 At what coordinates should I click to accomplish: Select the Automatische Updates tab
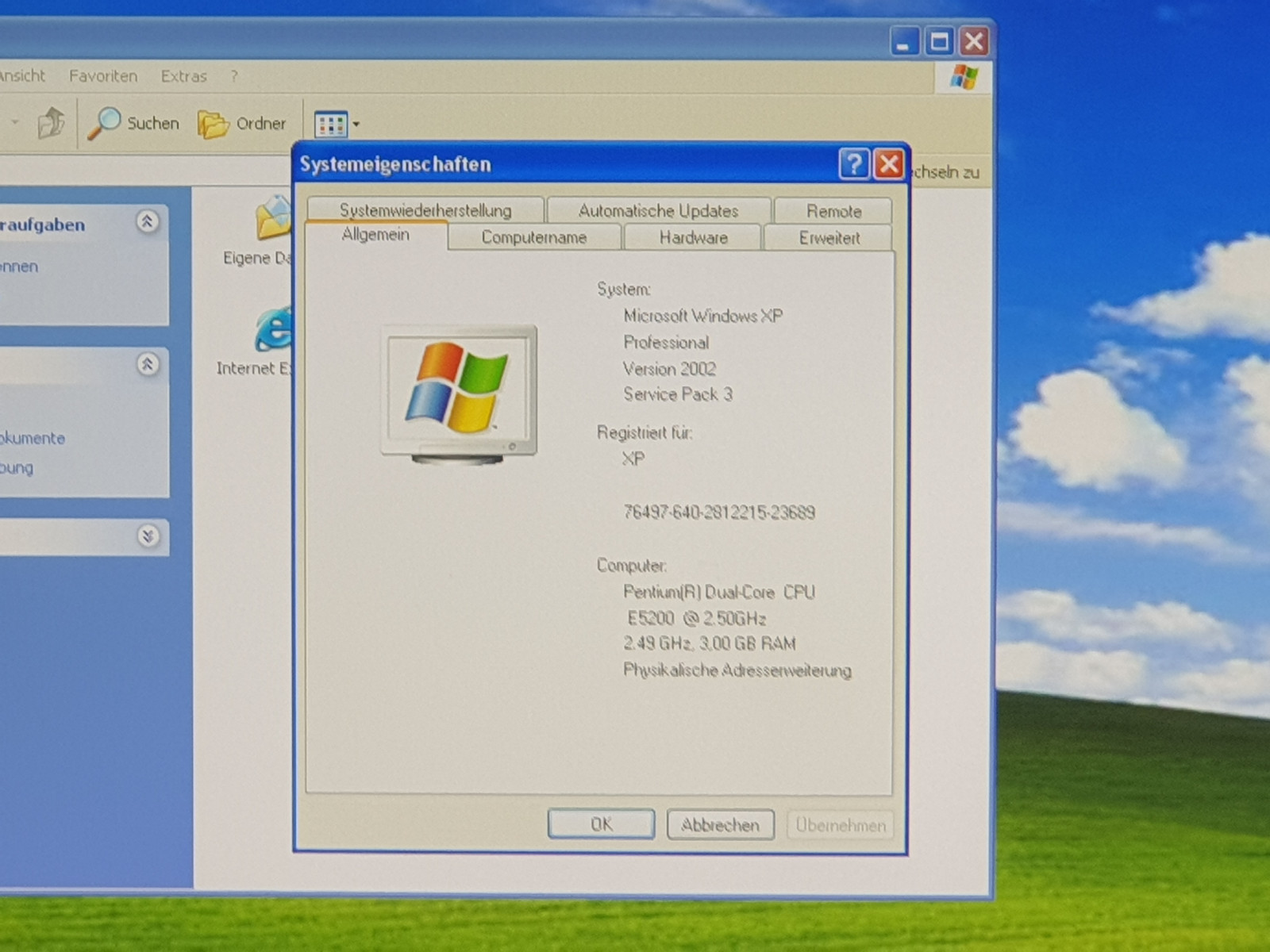658,211
